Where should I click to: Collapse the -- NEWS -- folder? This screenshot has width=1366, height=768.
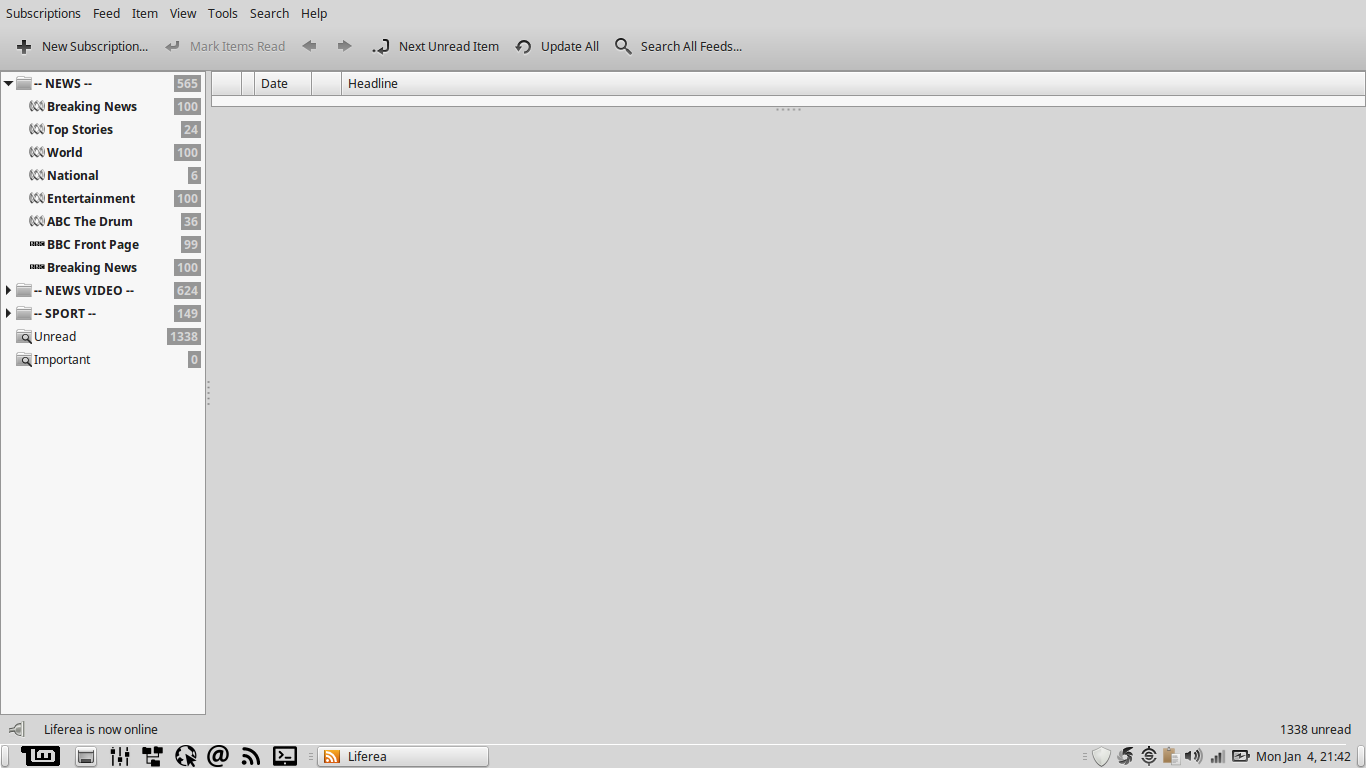pos(8,83)
